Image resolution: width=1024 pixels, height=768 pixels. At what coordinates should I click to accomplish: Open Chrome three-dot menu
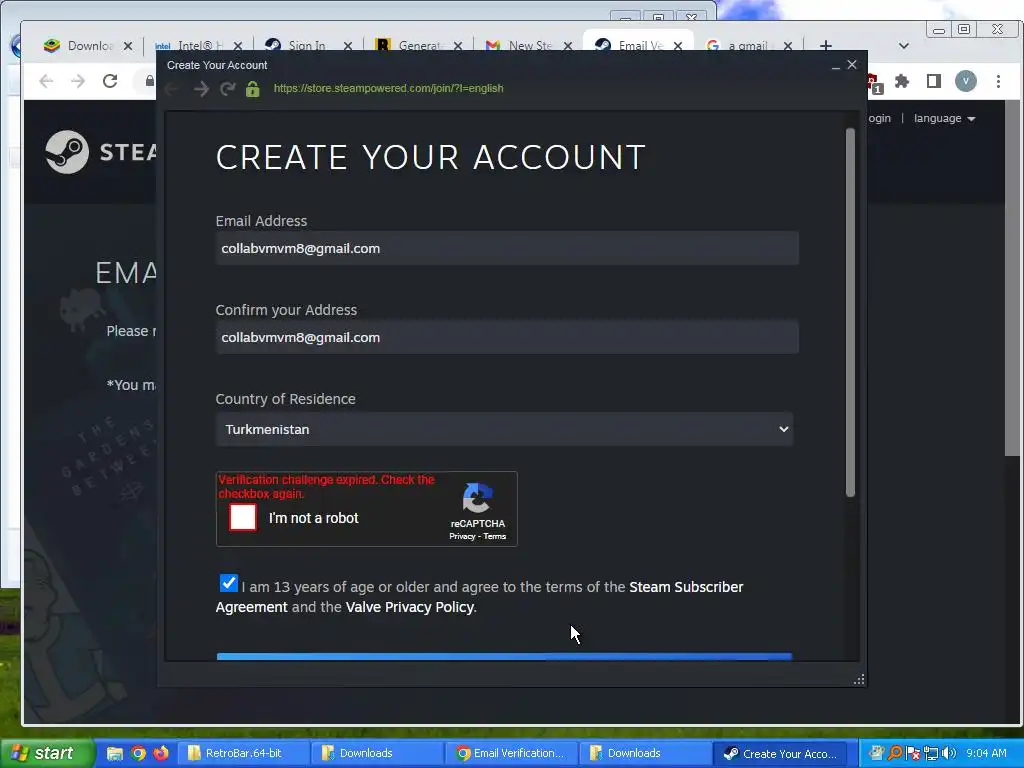(999, 81)
